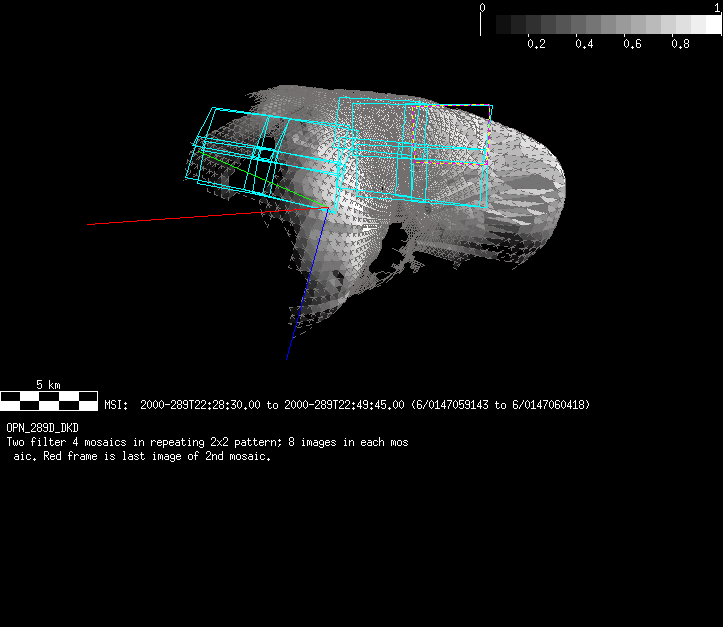Click the 0.4 tick label on colorbar

point(585,44)
